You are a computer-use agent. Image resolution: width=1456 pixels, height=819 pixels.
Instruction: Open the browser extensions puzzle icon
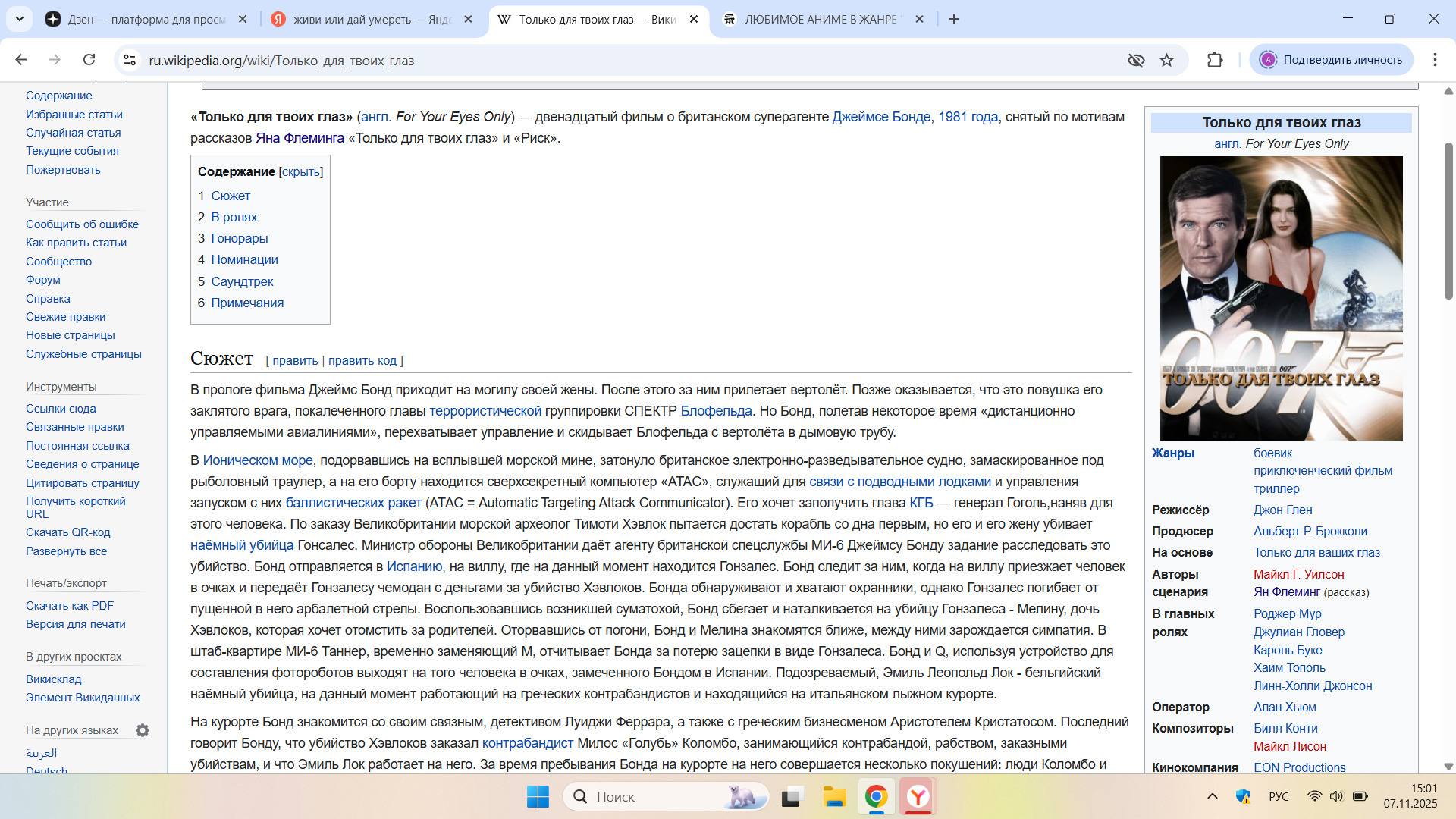click(x=1215, y=60)
